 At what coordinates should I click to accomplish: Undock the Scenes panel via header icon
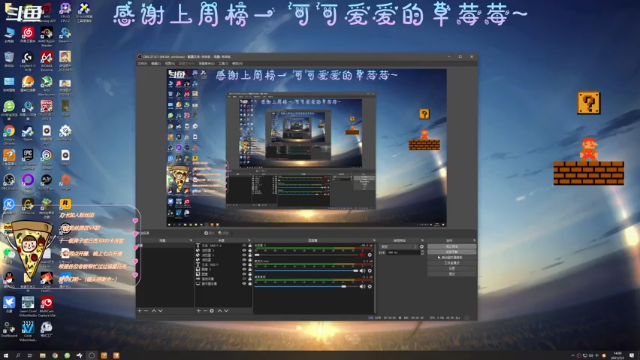click(191, 240)
